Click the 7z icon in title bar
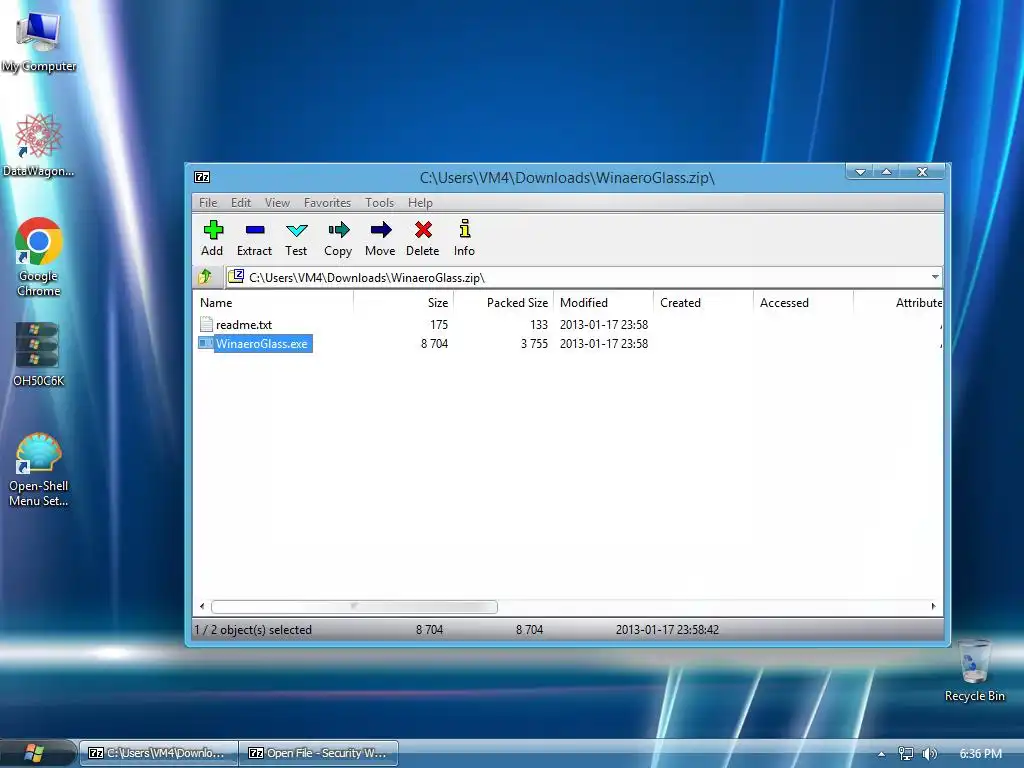 click(202, 177)
